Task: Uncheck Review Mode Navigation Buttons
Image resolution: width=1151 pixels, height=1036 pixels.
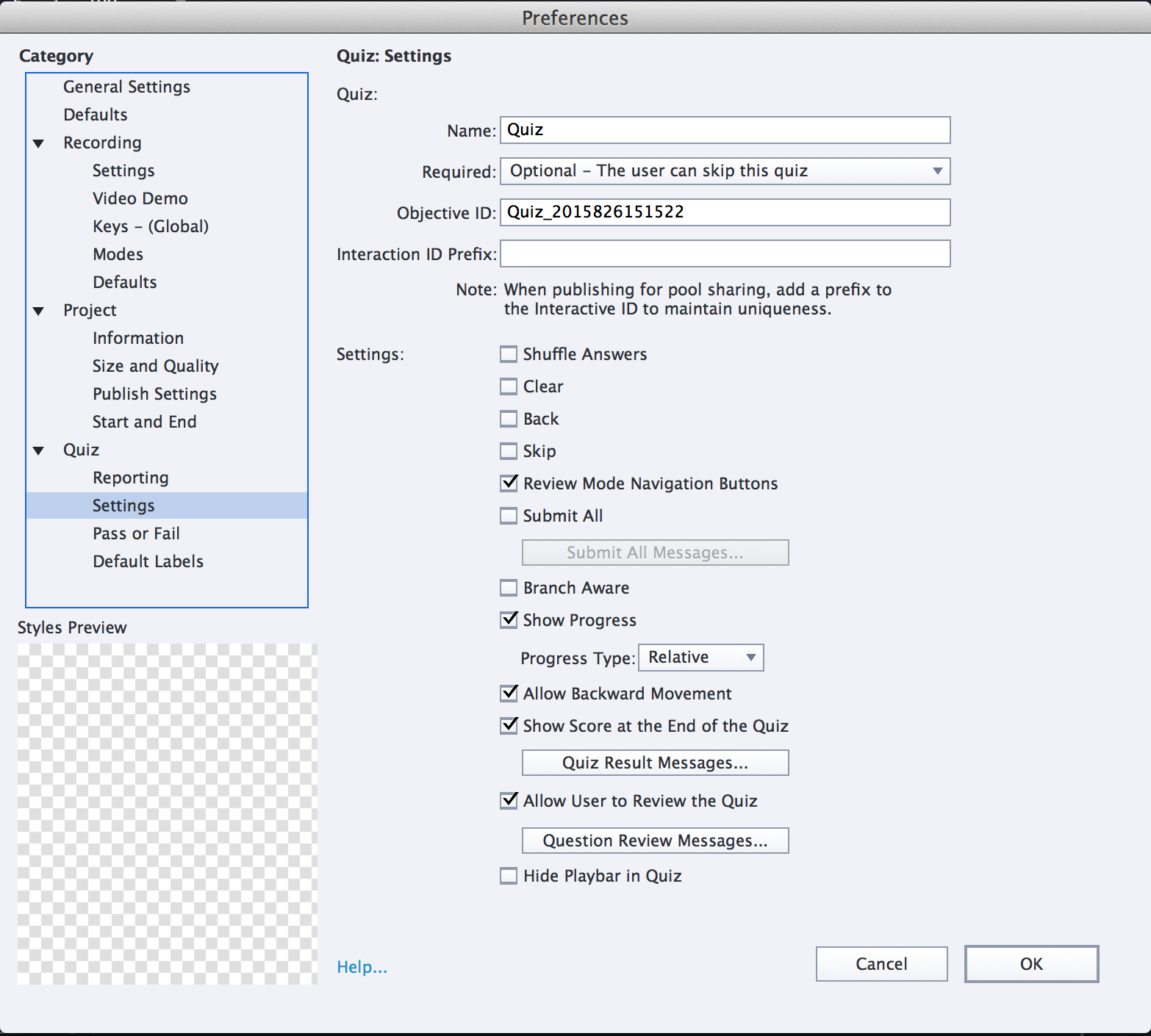Action: click(509, 483)
